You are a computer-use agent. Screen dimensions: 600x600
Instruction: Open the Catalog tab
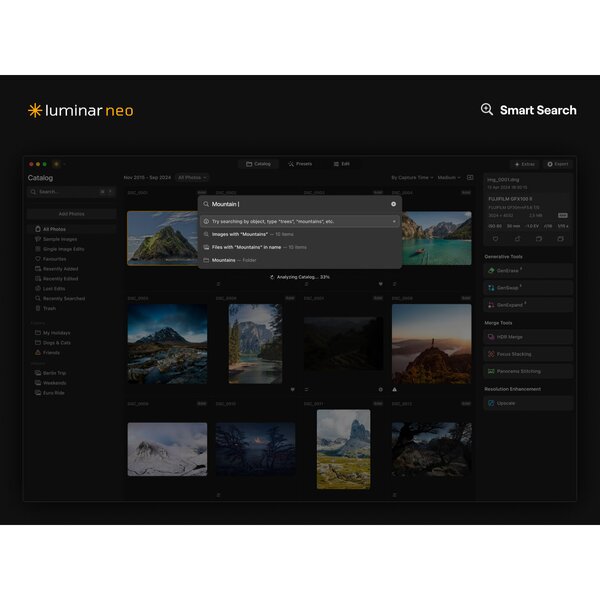click(258, 164)
